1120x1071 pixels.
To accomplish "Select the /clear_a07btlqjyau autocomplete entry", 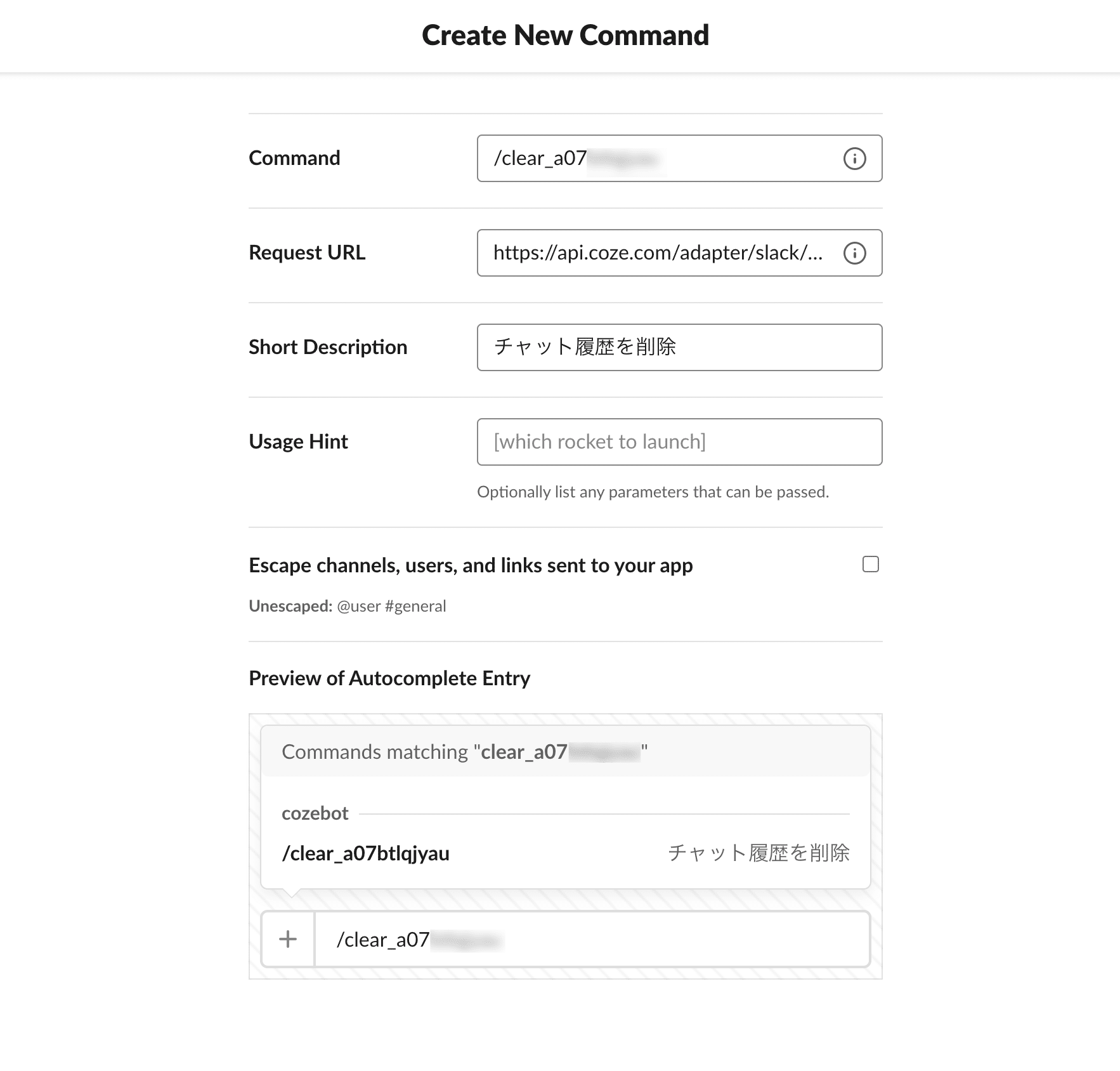I will (366, 853).
